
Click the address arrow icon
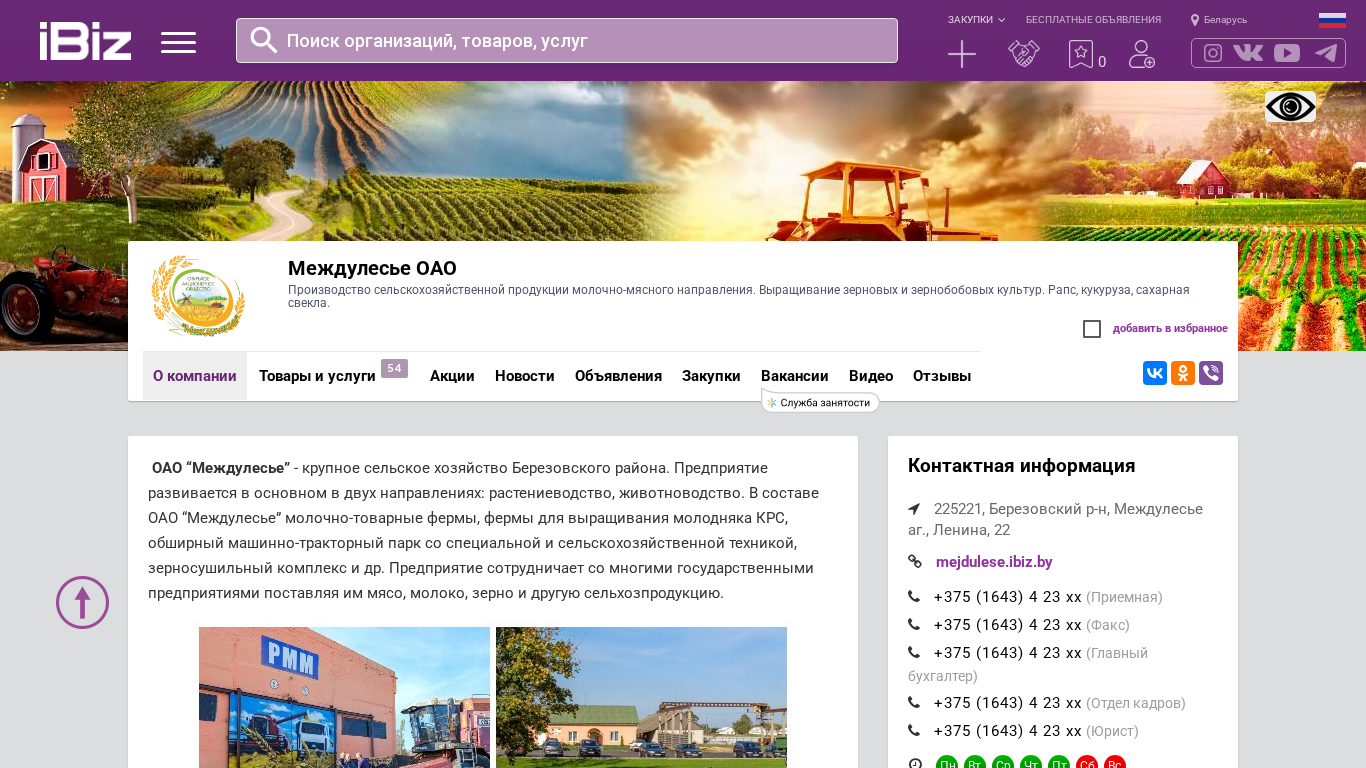point(914,509)
